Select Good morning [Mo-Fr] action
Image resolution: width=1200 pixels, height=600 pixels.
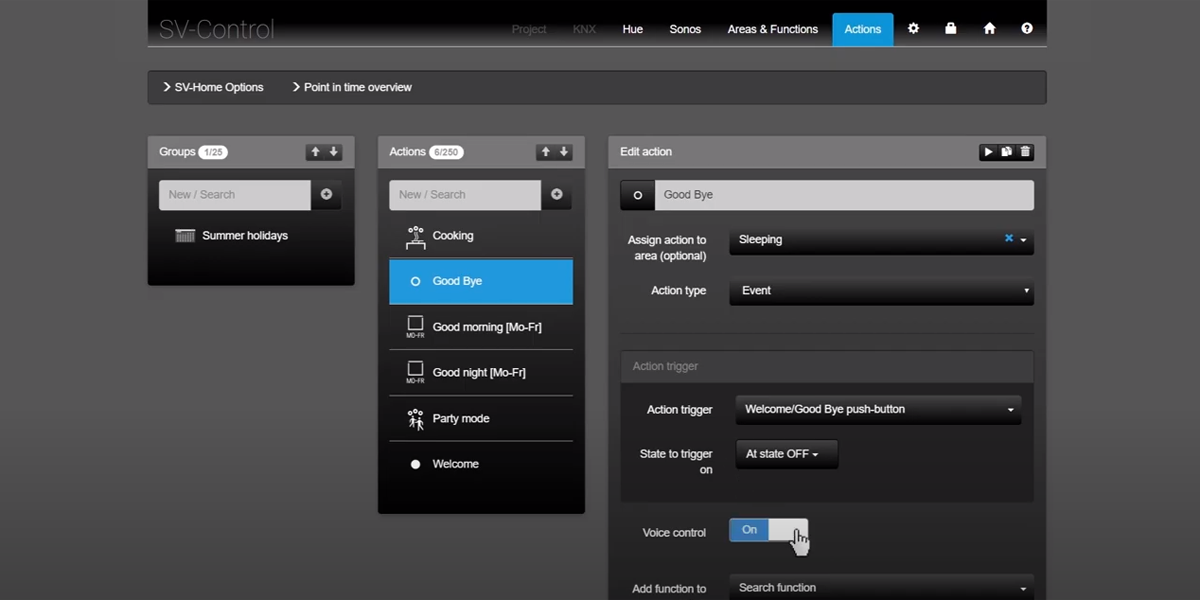coord(481,327)
